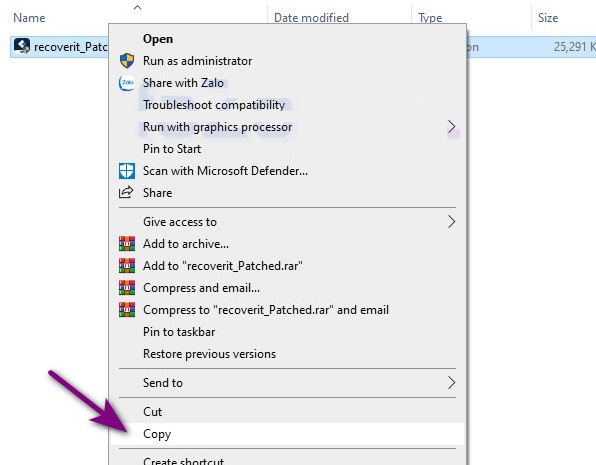Select Run as administrator

288,61
